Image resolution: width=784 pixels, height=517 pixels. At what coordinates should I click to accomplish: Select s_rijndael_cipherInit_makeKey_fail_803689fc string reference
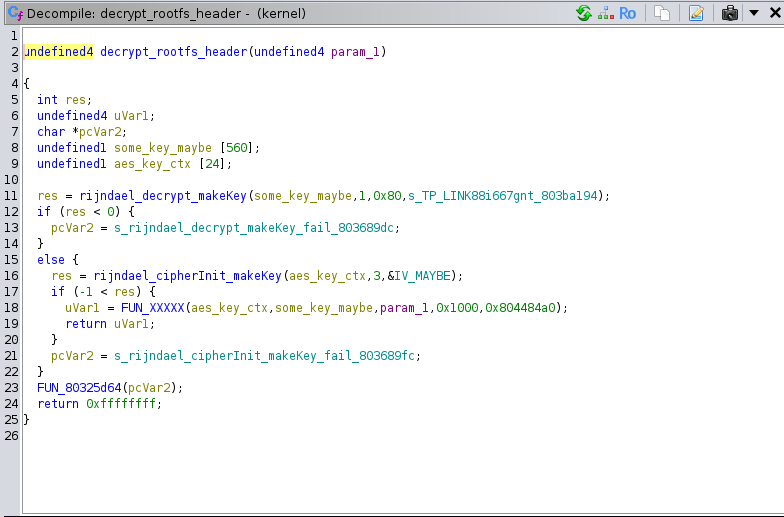pos(264,356)
